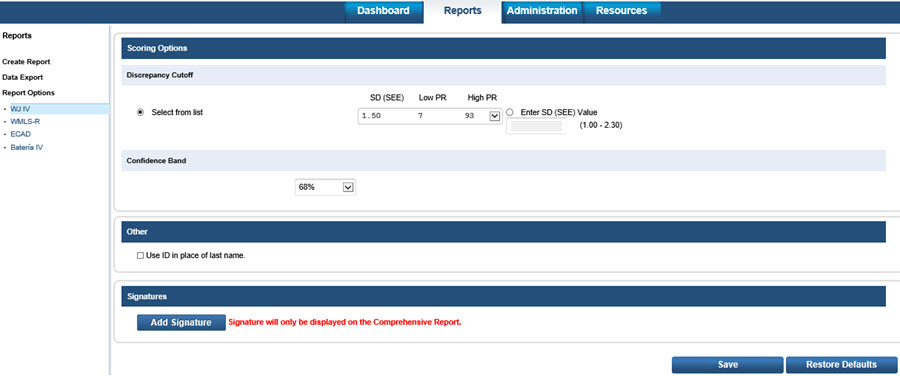The height and width of the screenshot is (376, 900).
Task: Go to the Resources tab
Action: point(621,11)
